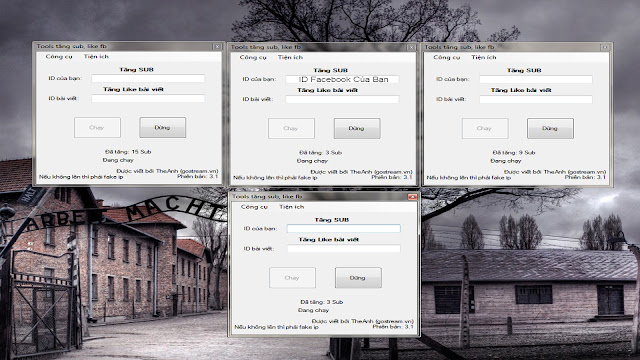Image resolution: width=640 pixels, height=360 pixels.
Task: Open Công cụ menu in the 15 Sub window
Action: 59,57
